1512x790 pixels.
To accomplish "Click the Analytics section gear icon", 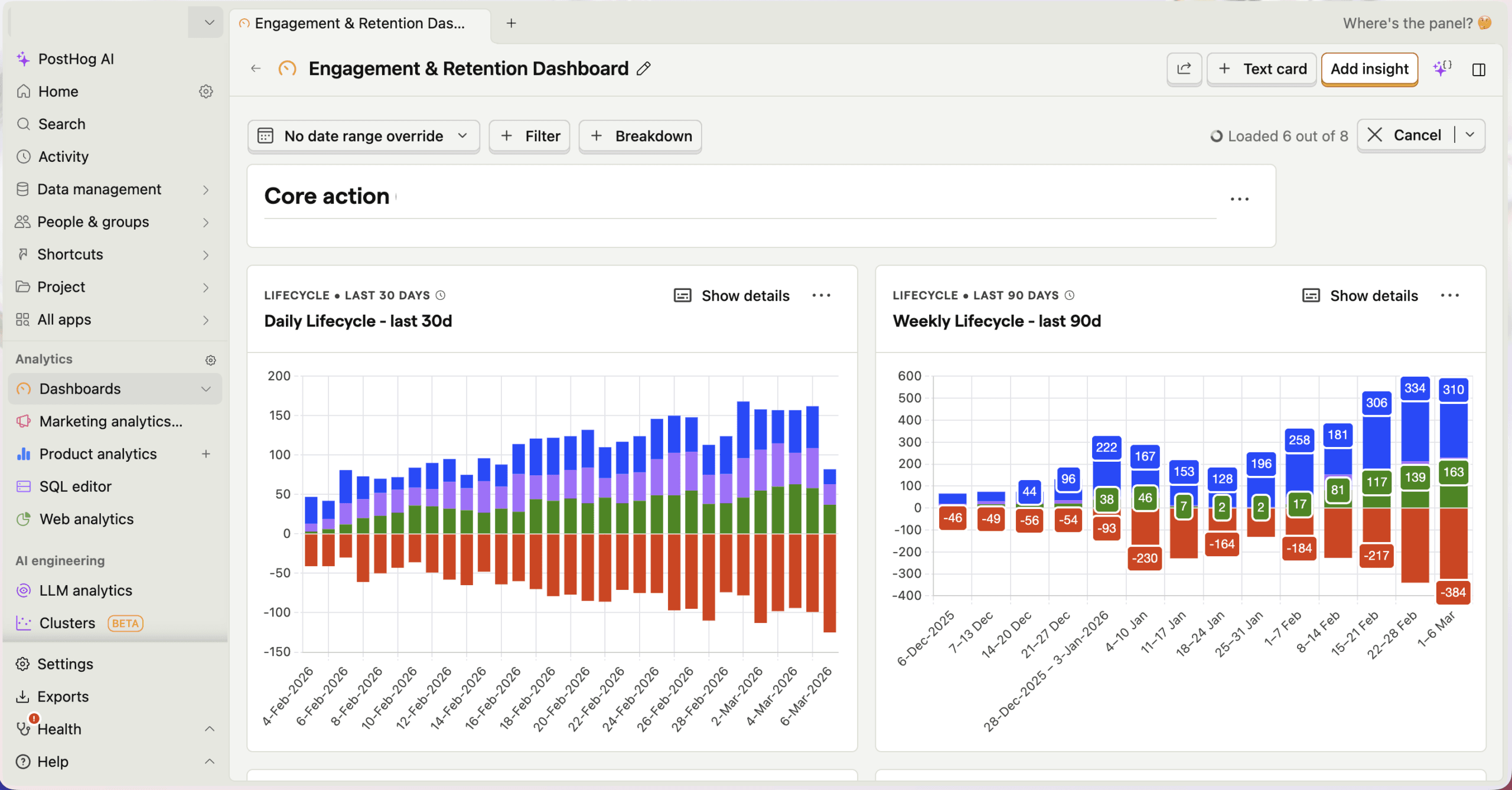I will 210,360.
